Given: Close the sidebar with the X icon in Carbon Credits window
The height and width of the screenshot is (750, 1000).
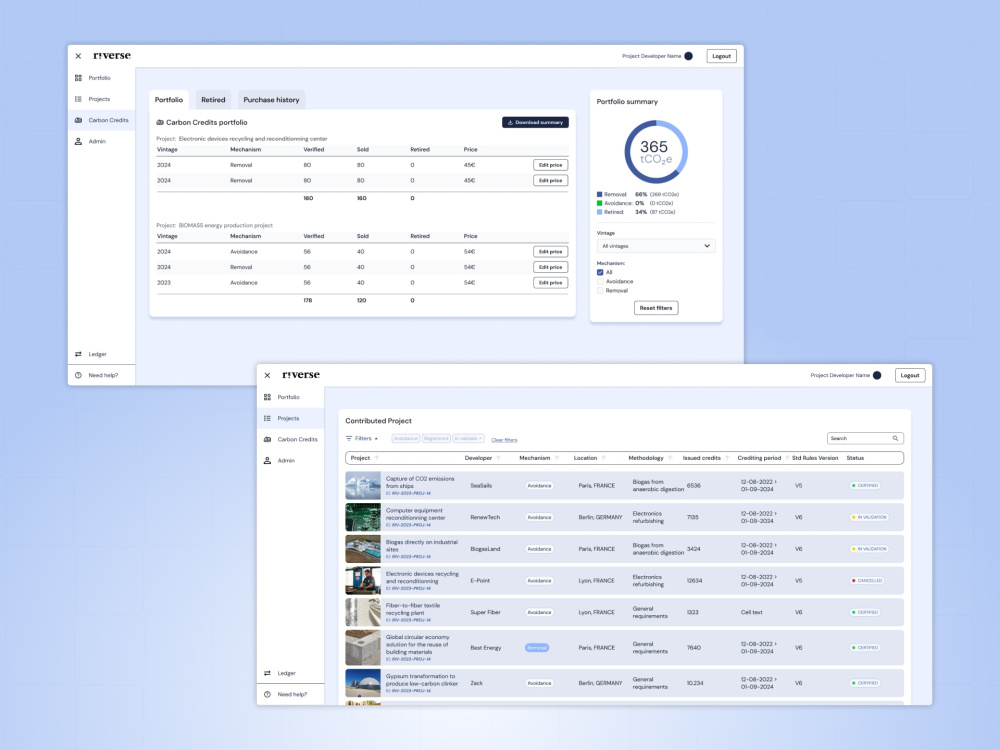Looking at the screenshot, I should (x=78, y=56).
